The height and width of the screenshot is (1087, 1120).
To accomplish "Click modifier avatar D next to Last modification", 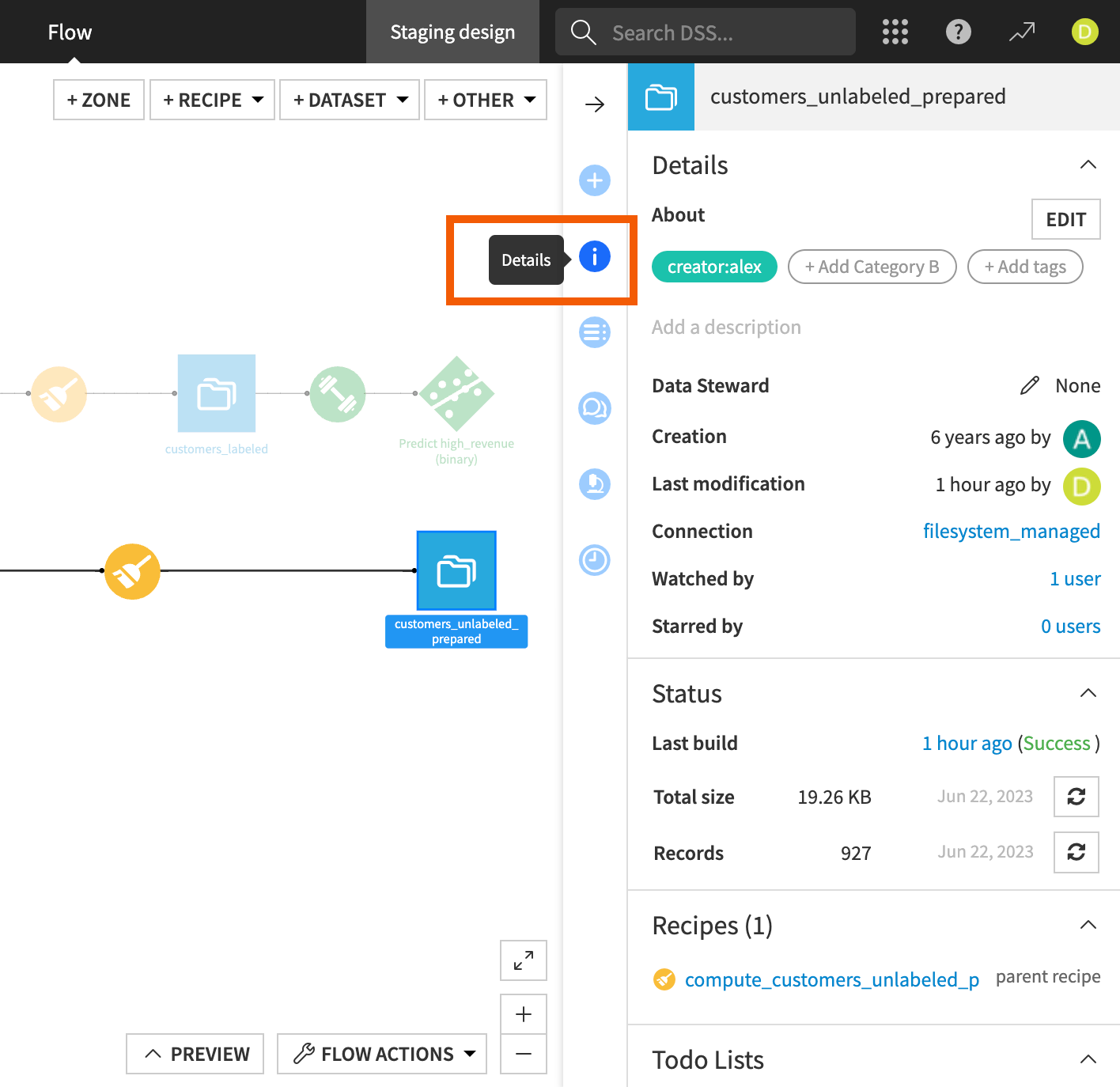I will (1082, 487).
